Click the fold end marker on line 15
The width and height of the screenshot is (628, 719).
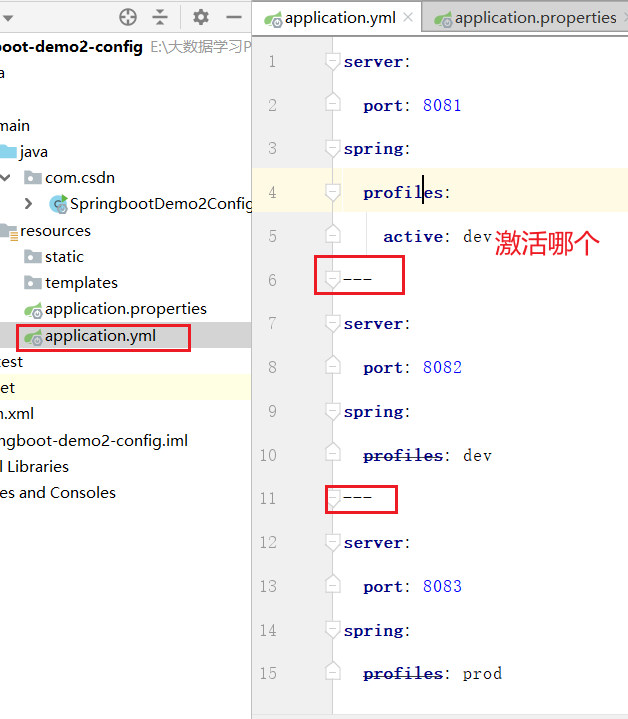tap(332, 671)
